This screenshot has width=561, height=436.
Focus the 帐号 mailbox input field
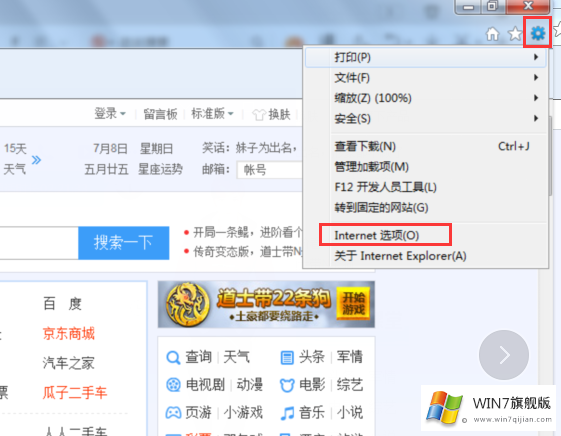tap(270, 170)
